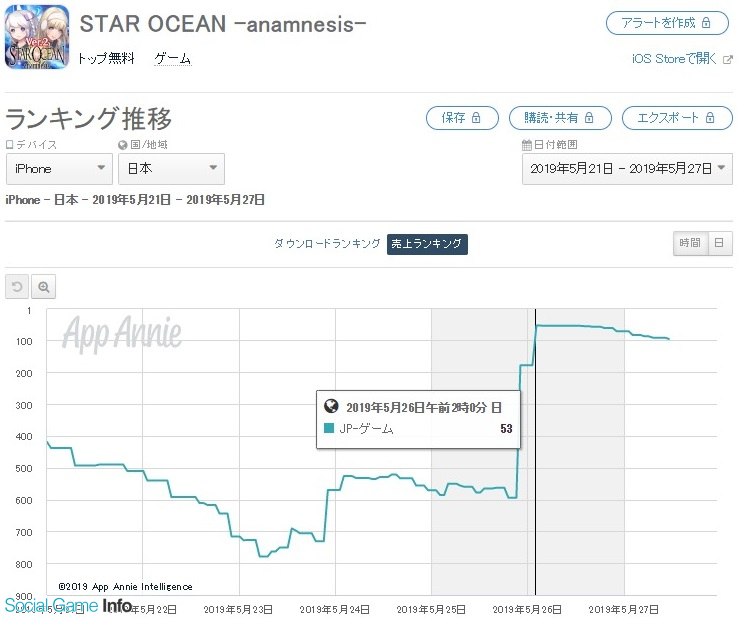Click the lock icon on 保存 button
Image resolution: width=738 pixels, height=618 pixels.
tap(476, 118)
